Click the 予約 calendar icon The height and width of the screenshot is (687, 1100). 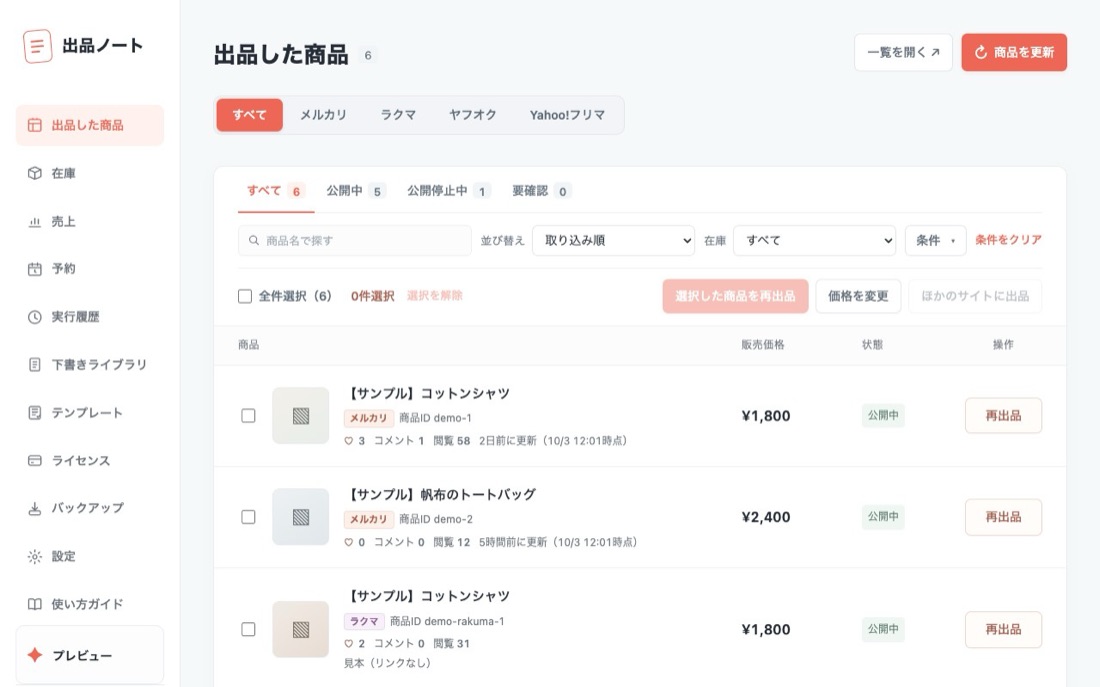point(34,269)
